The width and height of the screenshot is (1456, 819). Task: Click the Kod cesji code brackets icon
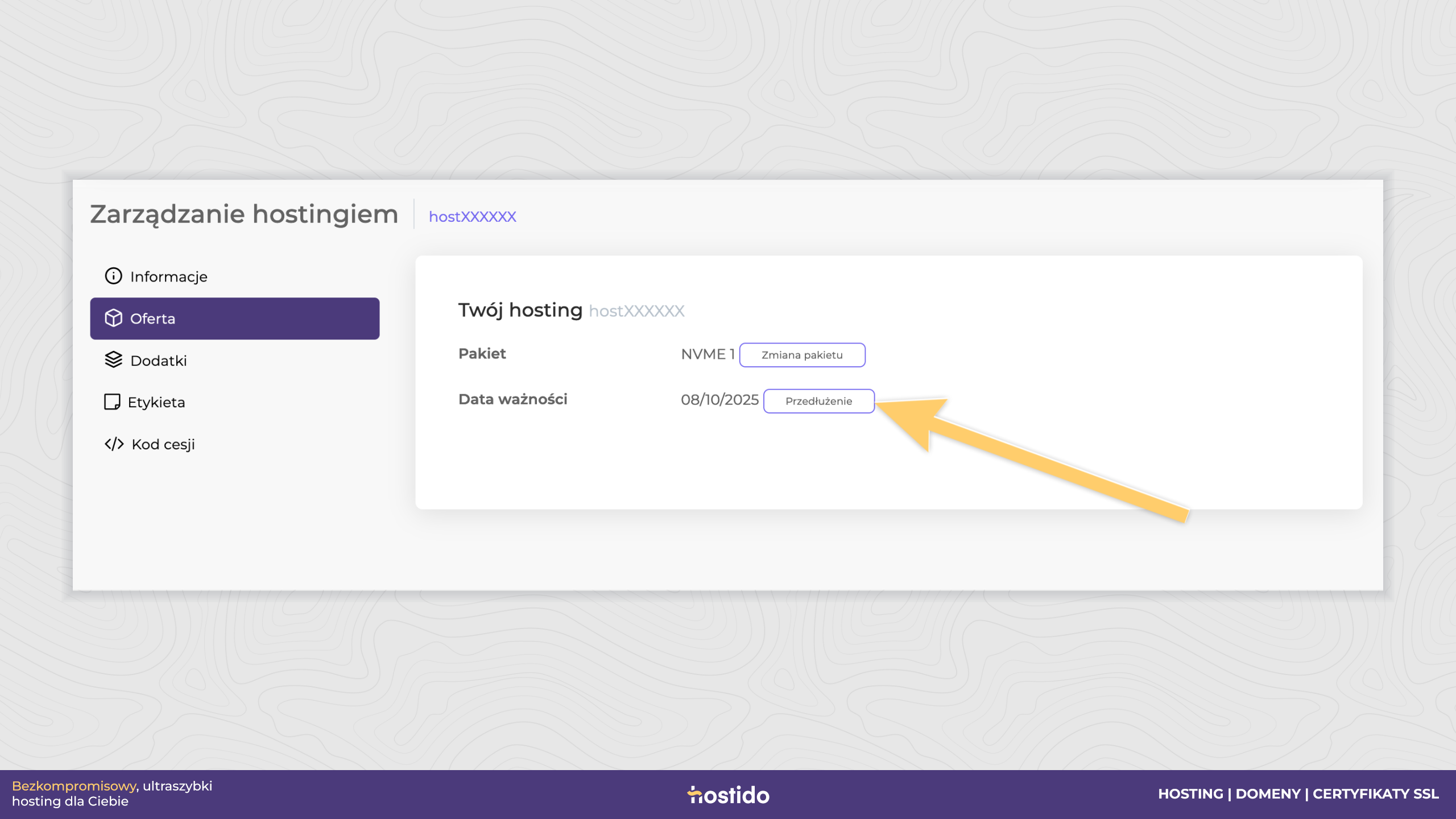[x=114, y=444]
